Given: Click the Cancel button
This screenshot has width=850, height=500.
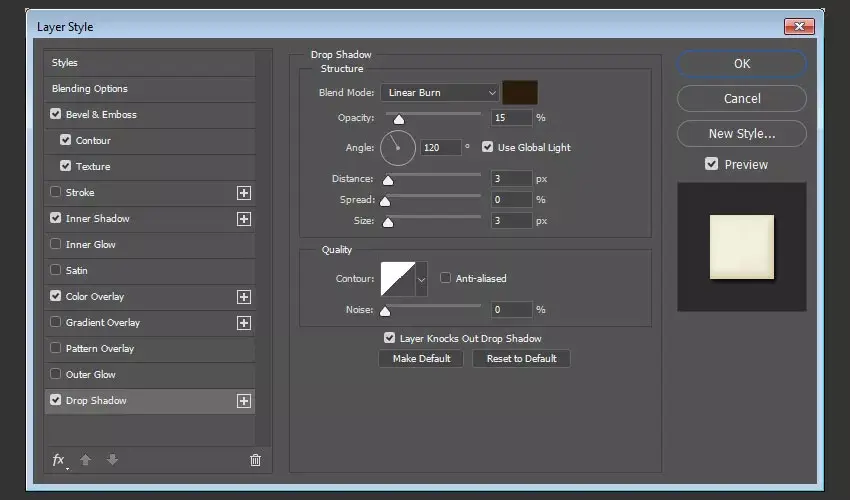Looking at the screenshot, I should point(742,99).
